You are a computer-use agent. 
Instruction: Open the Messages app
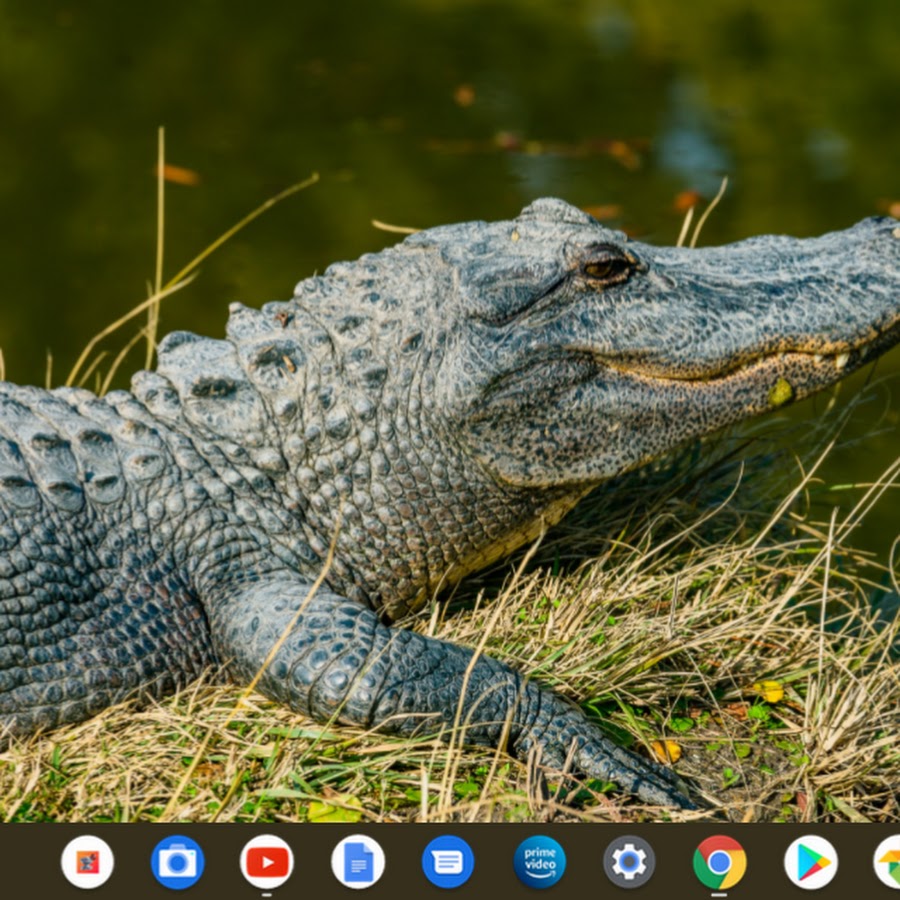[x=448, y=862]
